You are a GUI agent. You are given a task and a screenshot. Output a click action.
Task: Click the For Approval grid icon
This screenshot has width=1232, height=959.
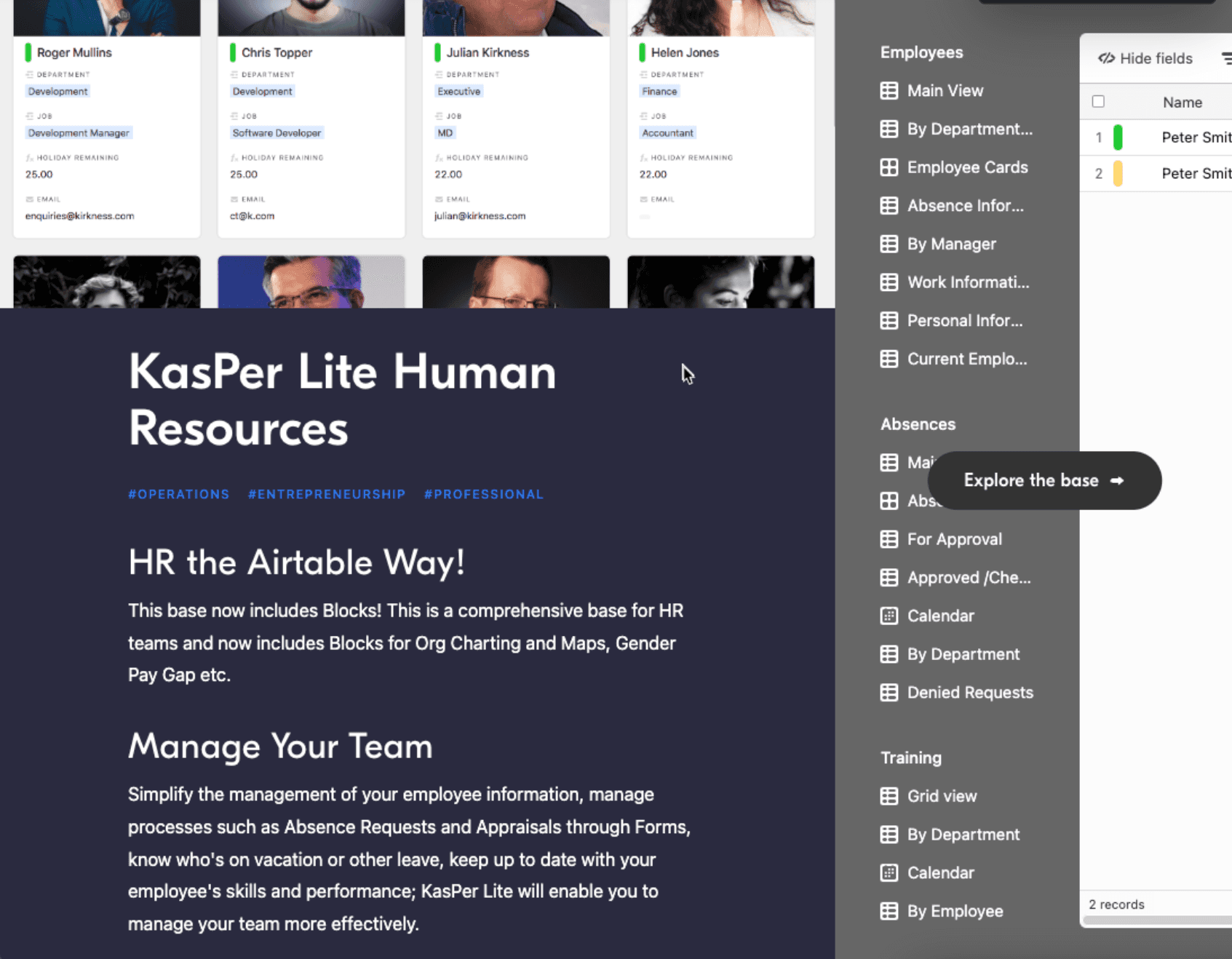point(889,539)
